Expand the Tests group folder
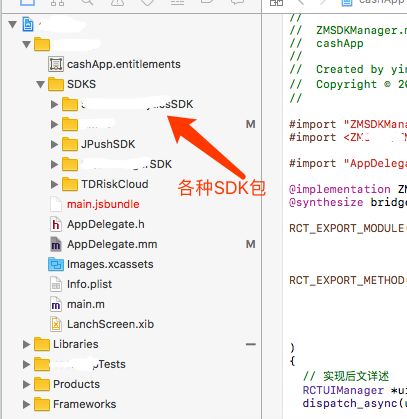The image size is (407, 419). (26, 364)
